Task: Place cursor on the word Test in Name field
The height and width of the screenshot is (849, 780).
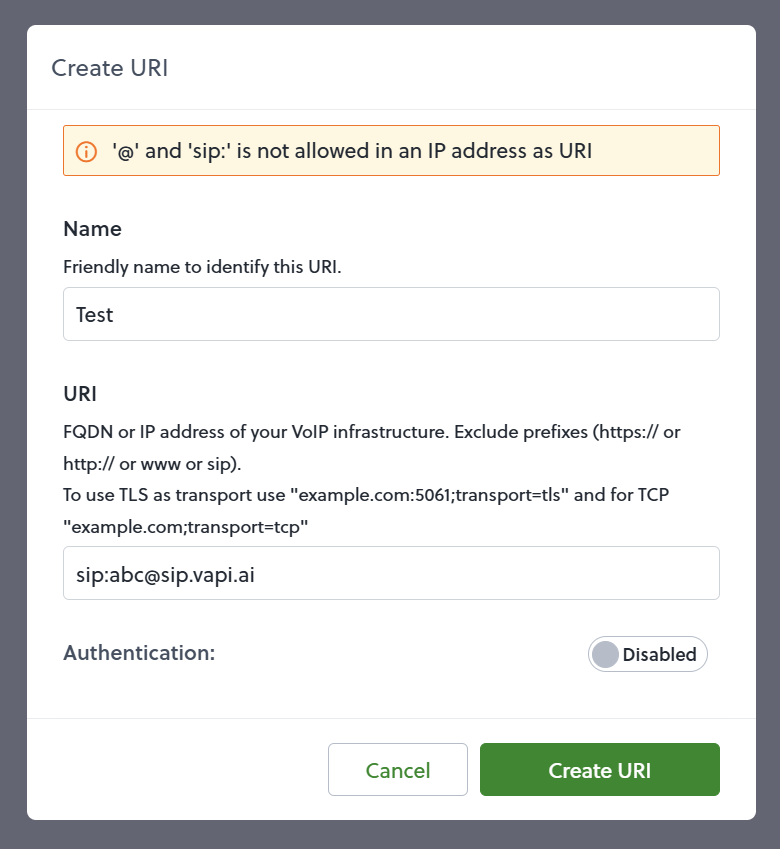Action: pyautogui.click(x=95, y=315)
